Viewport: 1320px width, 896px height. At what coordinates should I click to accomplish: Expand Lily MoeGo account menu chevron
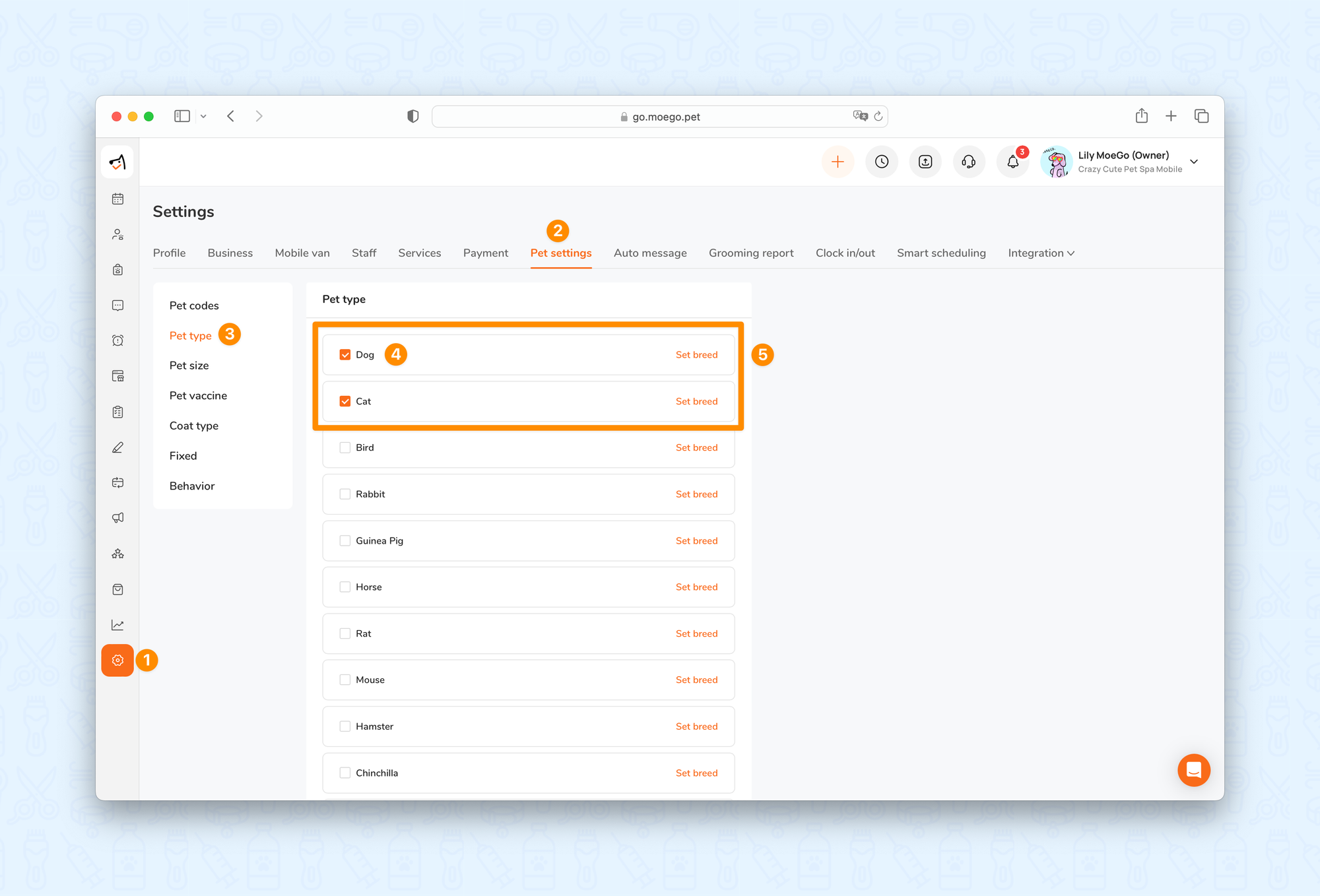point(1193,162)
